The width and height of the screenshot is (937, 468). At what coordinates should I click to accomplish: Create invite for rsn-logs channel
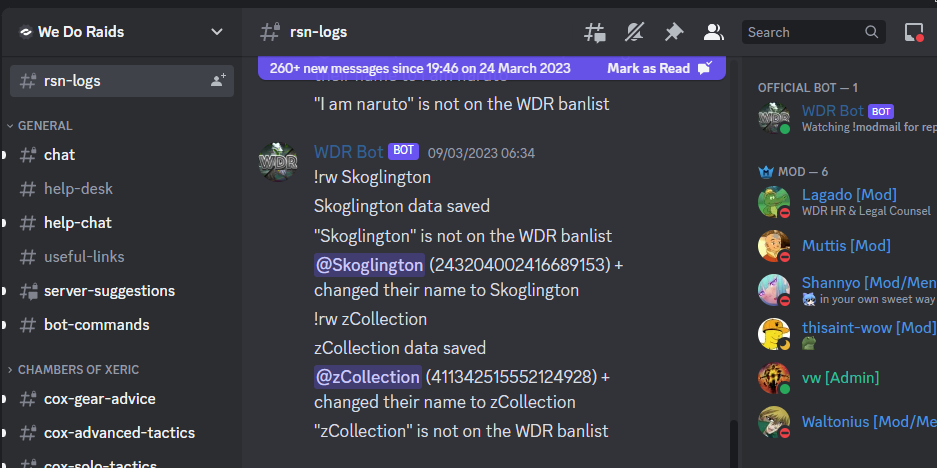(x=218, y=81)
